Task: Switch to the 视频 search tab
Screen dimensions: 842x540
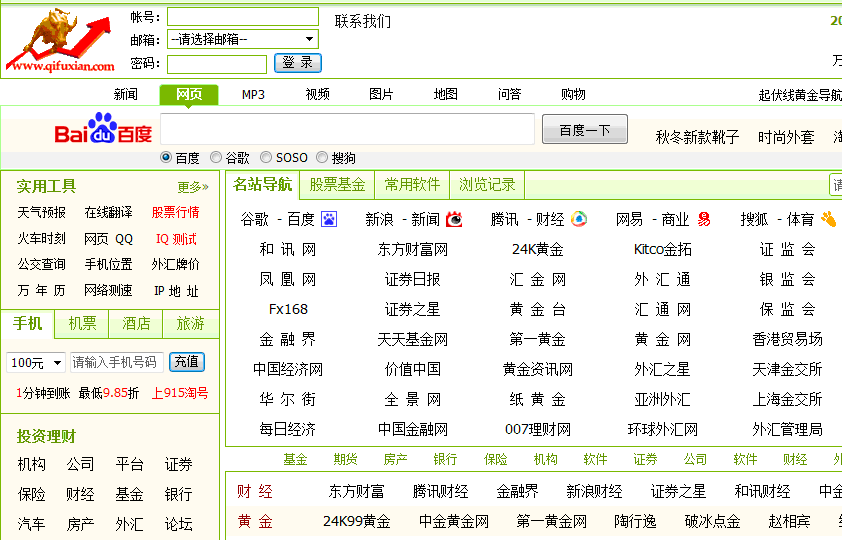Action: [317, 94]
